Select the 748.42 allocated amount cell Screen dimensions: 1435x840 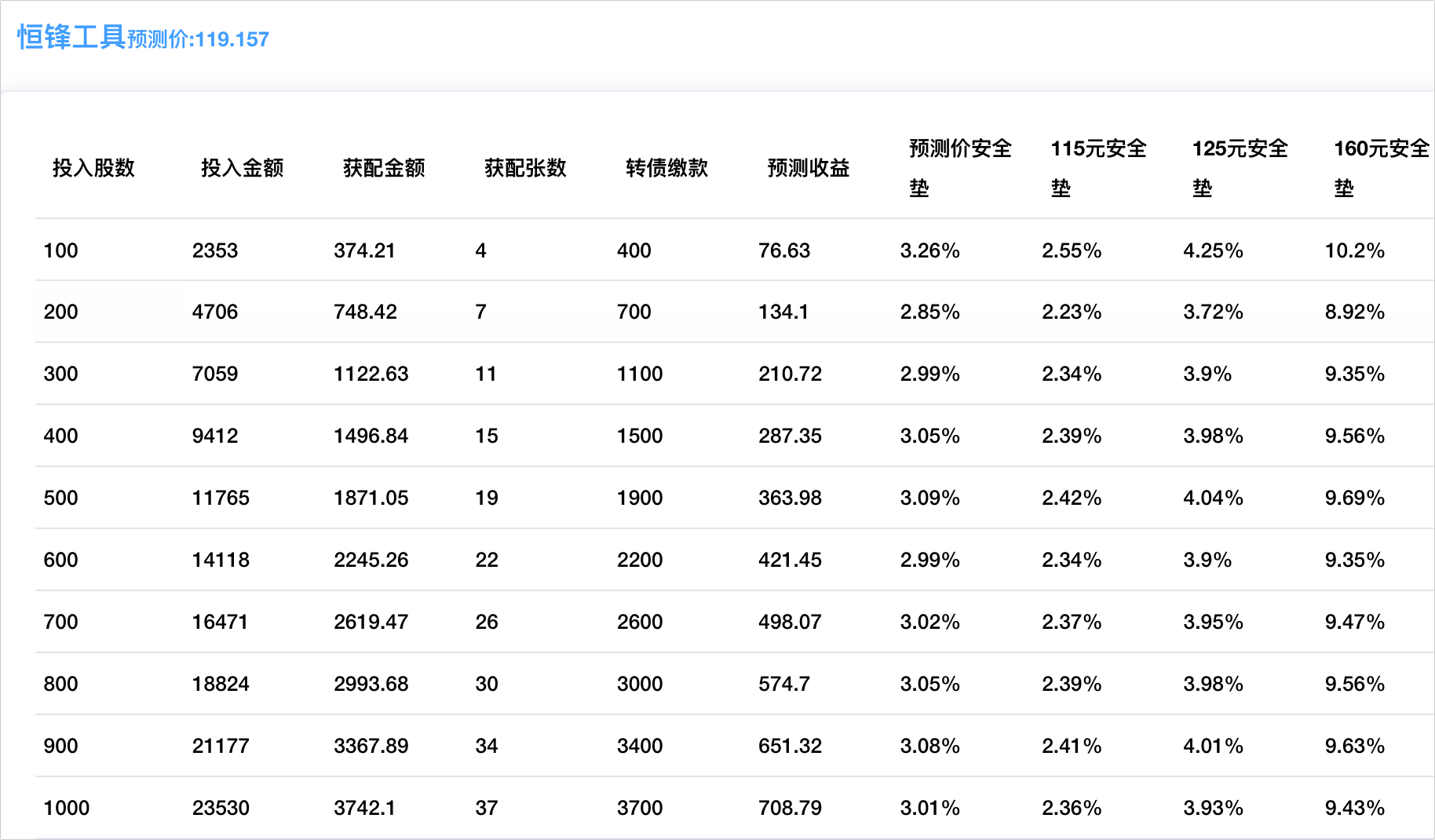tap(365, 312)
